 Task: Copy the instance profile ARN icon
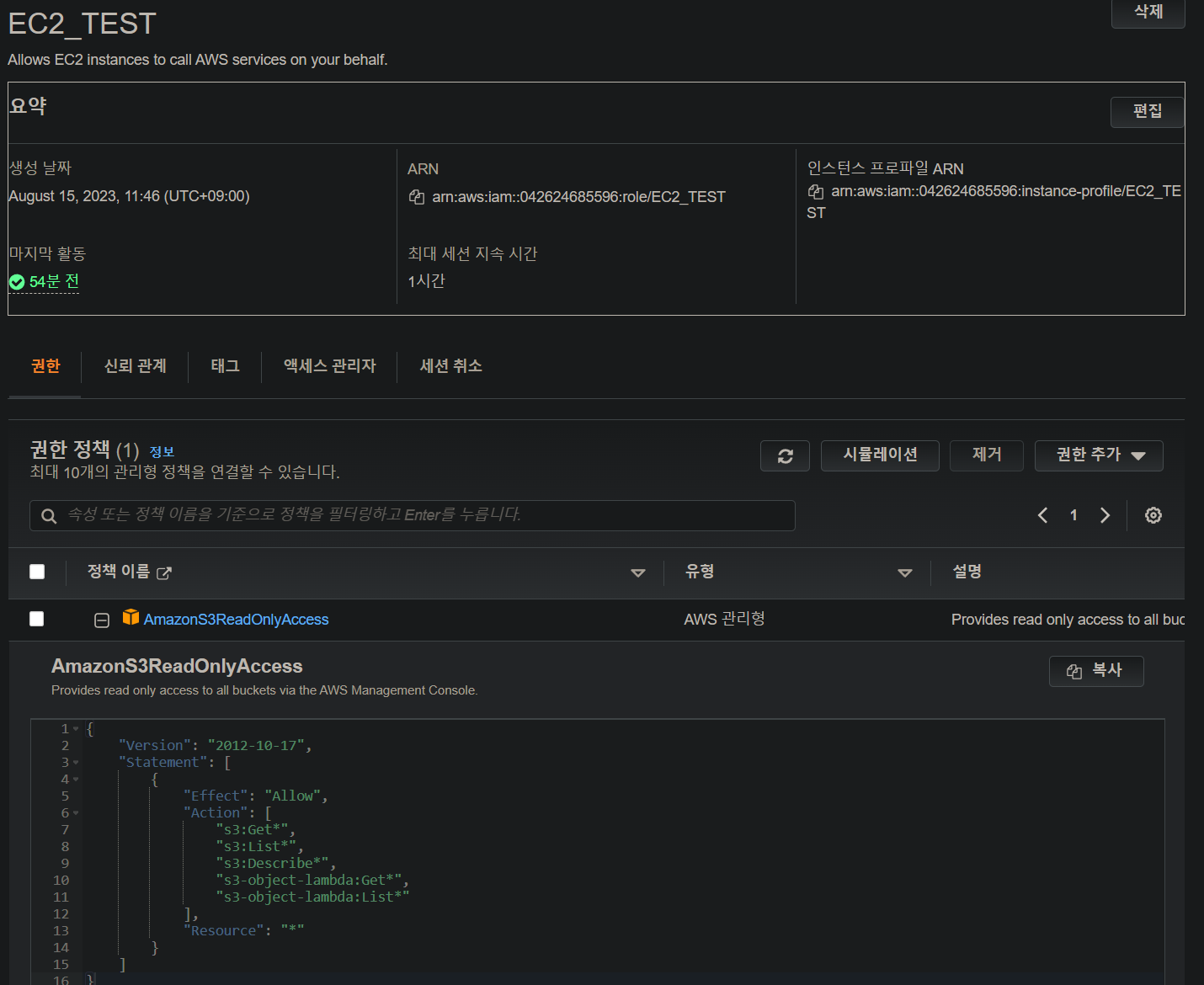click(815, 191)
